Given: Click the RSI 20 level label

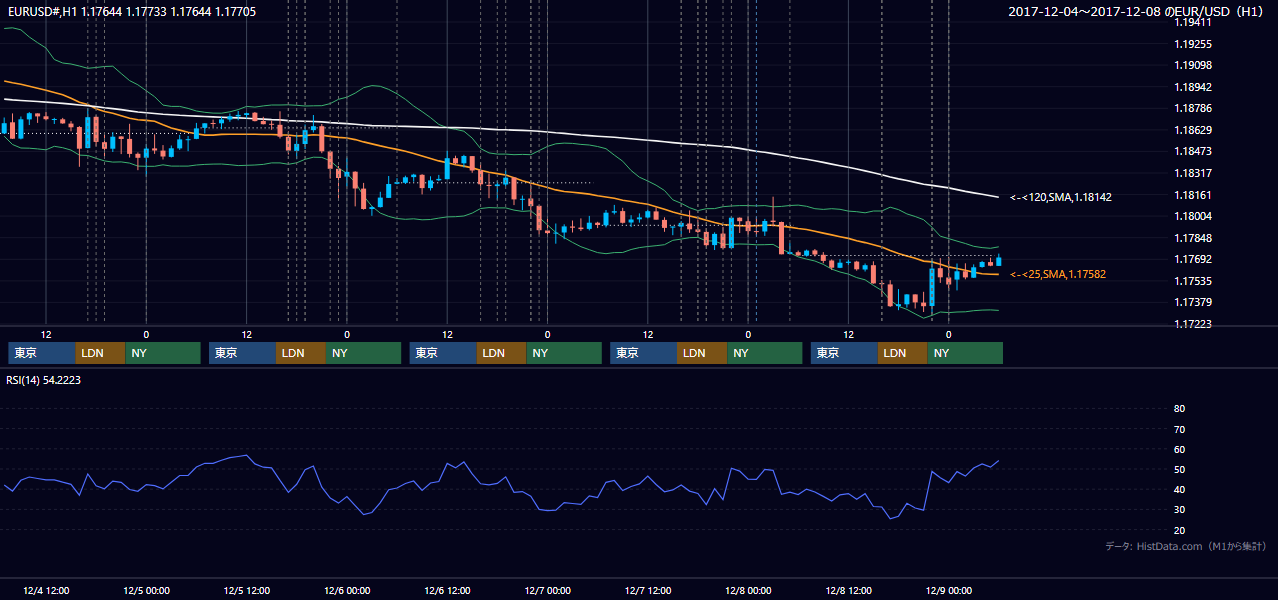Looking at the screenshot, I should (1179, 530).
